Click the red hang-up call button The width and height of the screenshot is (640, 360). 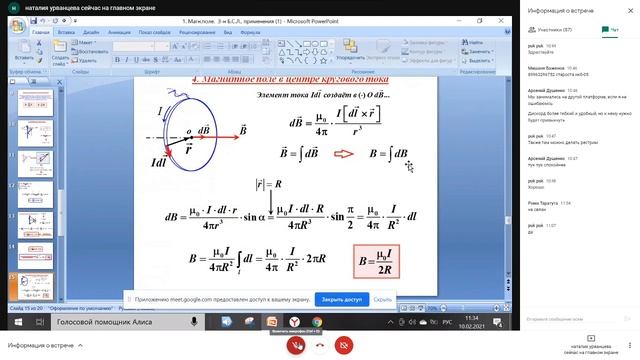tap(320, 345)
